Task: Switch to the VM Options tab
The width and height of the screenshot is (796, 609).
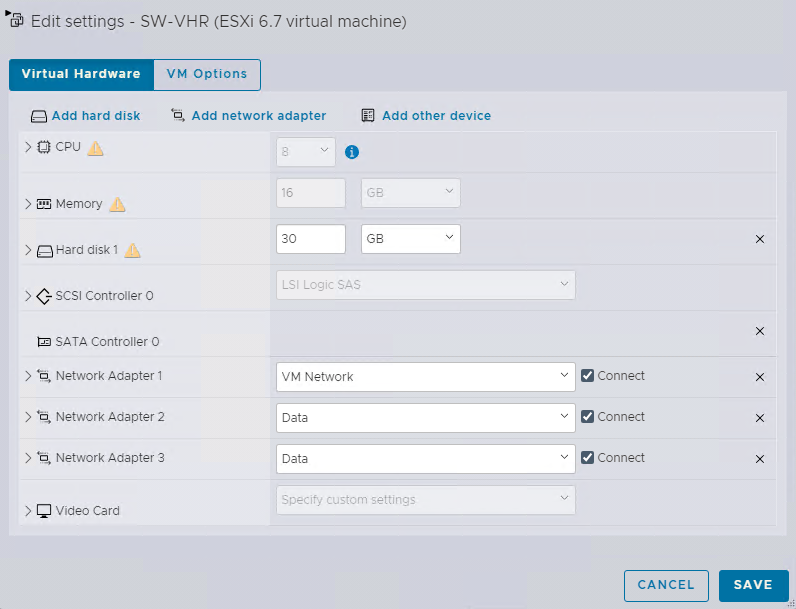Action: tap(207, 75)
